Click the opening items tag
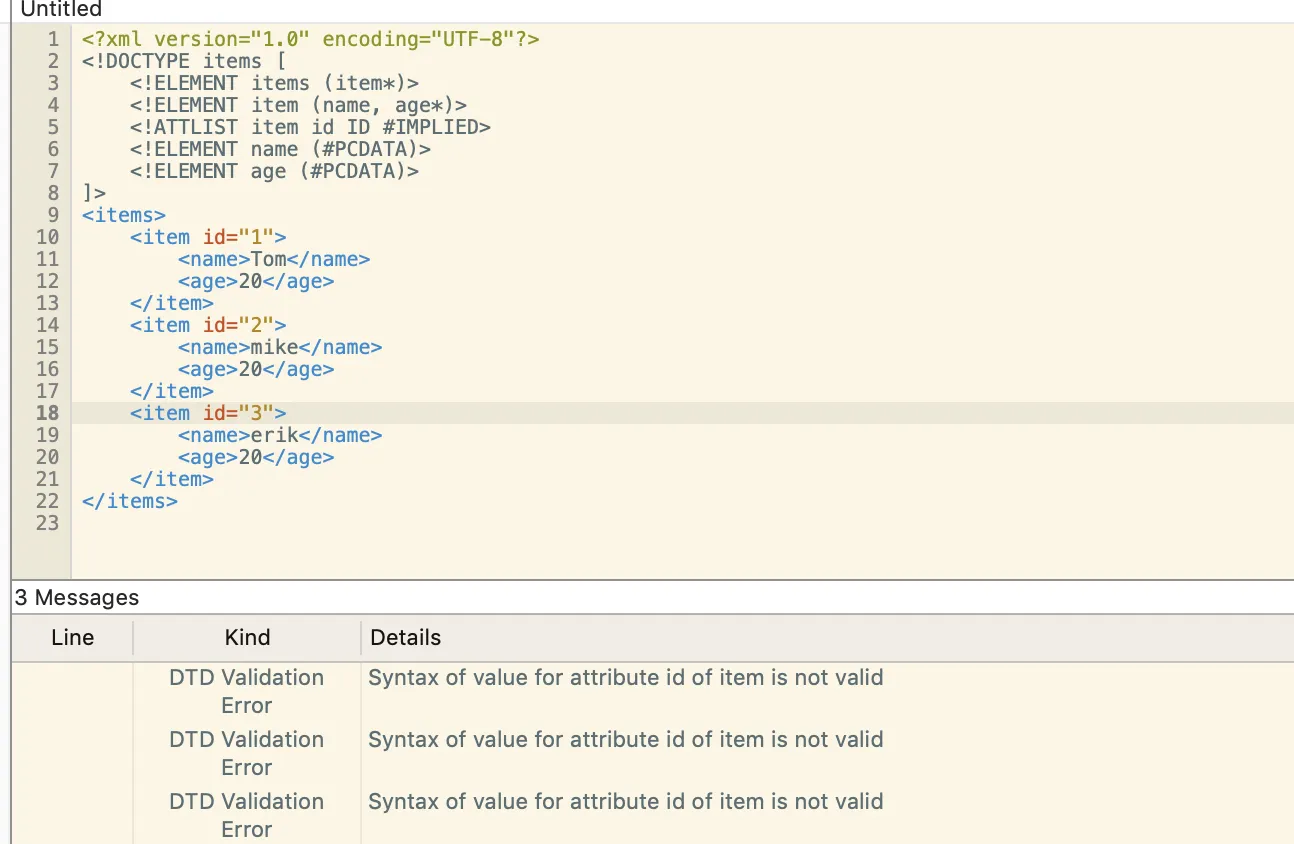1294x844 pixels. pyautogui.click(x=124, y=215)
